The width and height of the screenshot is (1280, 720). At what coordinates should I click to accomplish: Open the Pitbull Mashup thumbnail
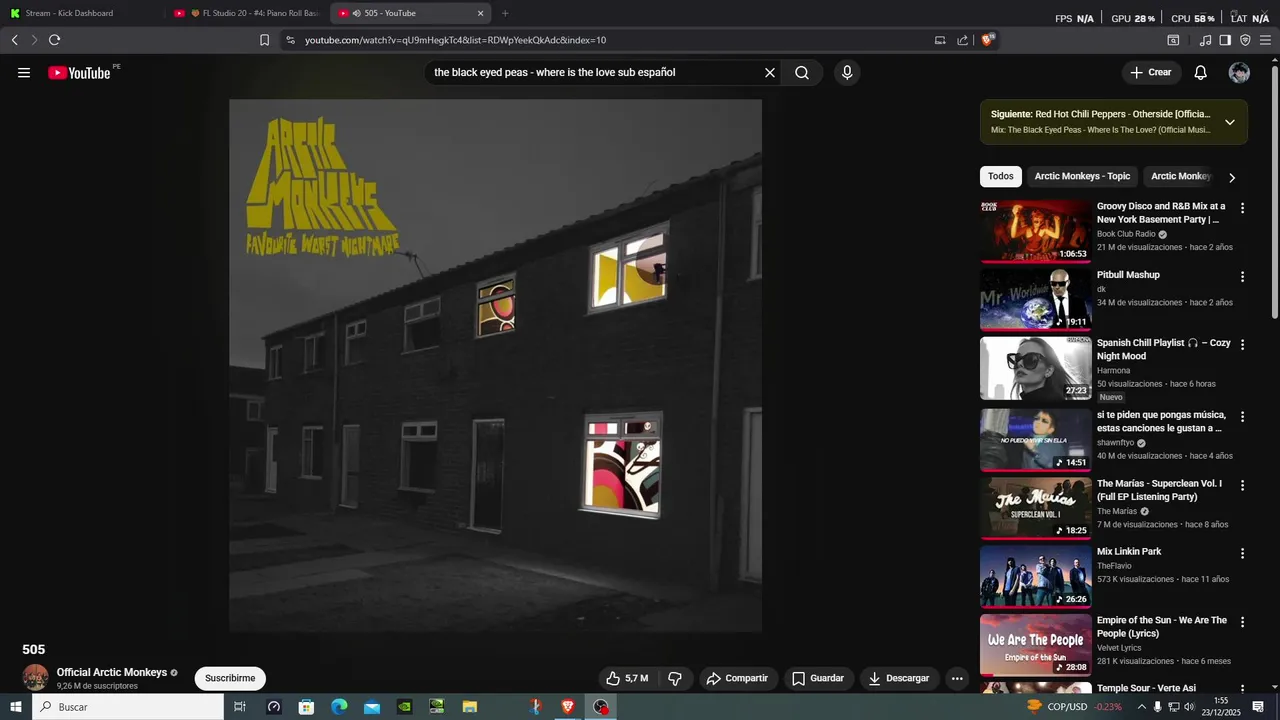point(1035,299)
